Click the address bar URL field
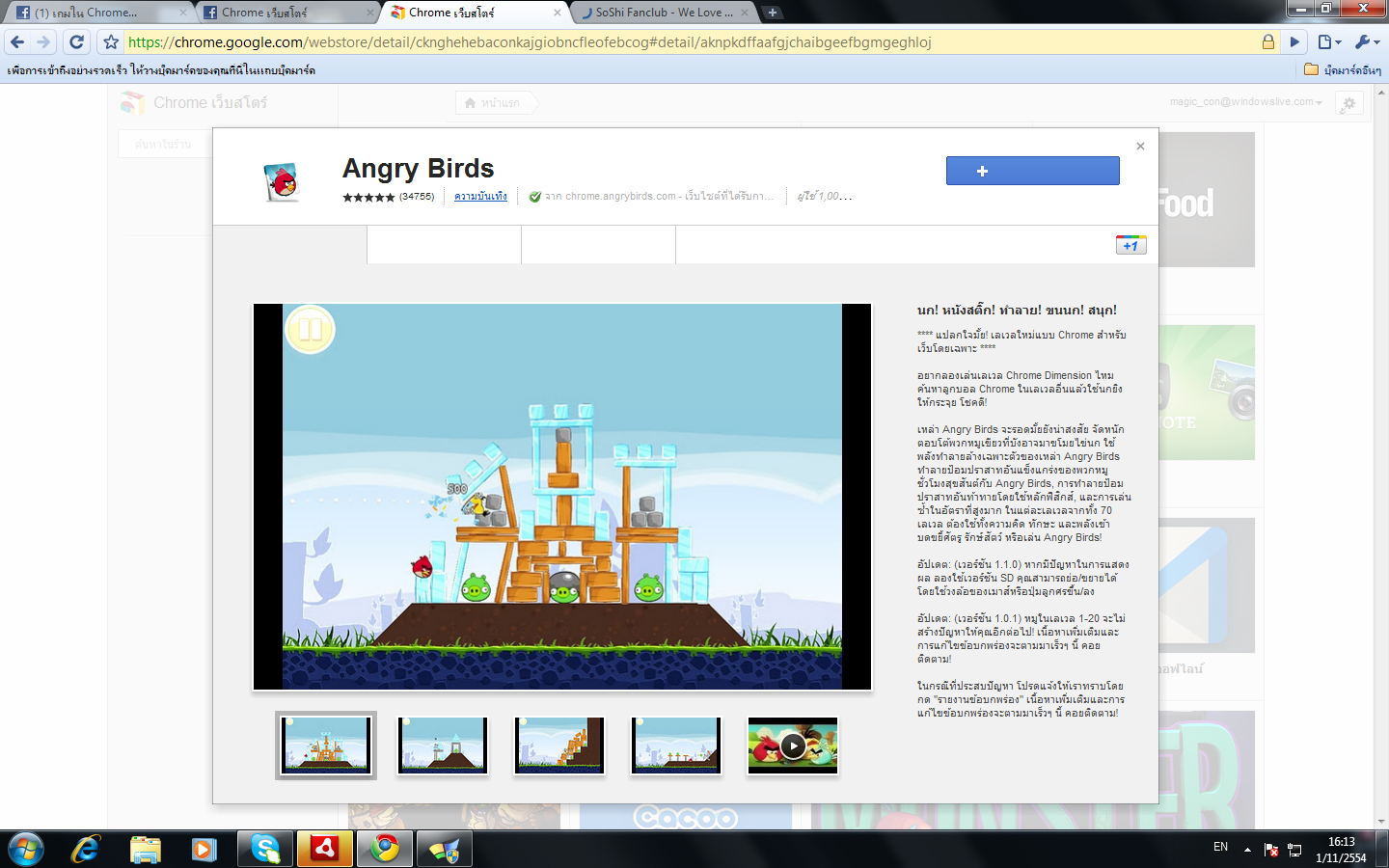The width and height of the screenshot is (1389, 868). click(690, 42)
